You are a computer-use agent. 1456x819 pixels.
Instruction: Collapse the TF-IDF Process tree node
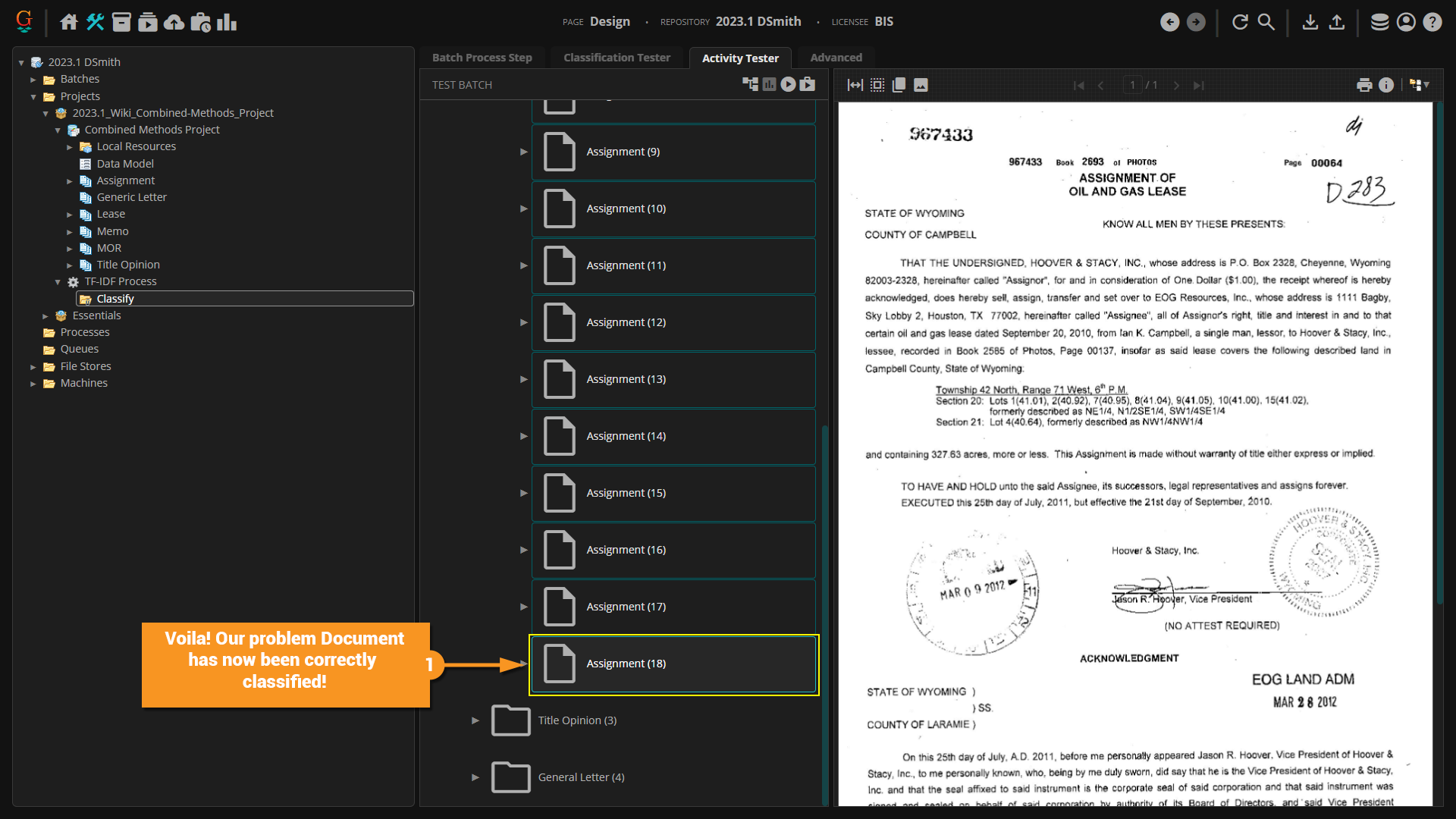(58, 282)
